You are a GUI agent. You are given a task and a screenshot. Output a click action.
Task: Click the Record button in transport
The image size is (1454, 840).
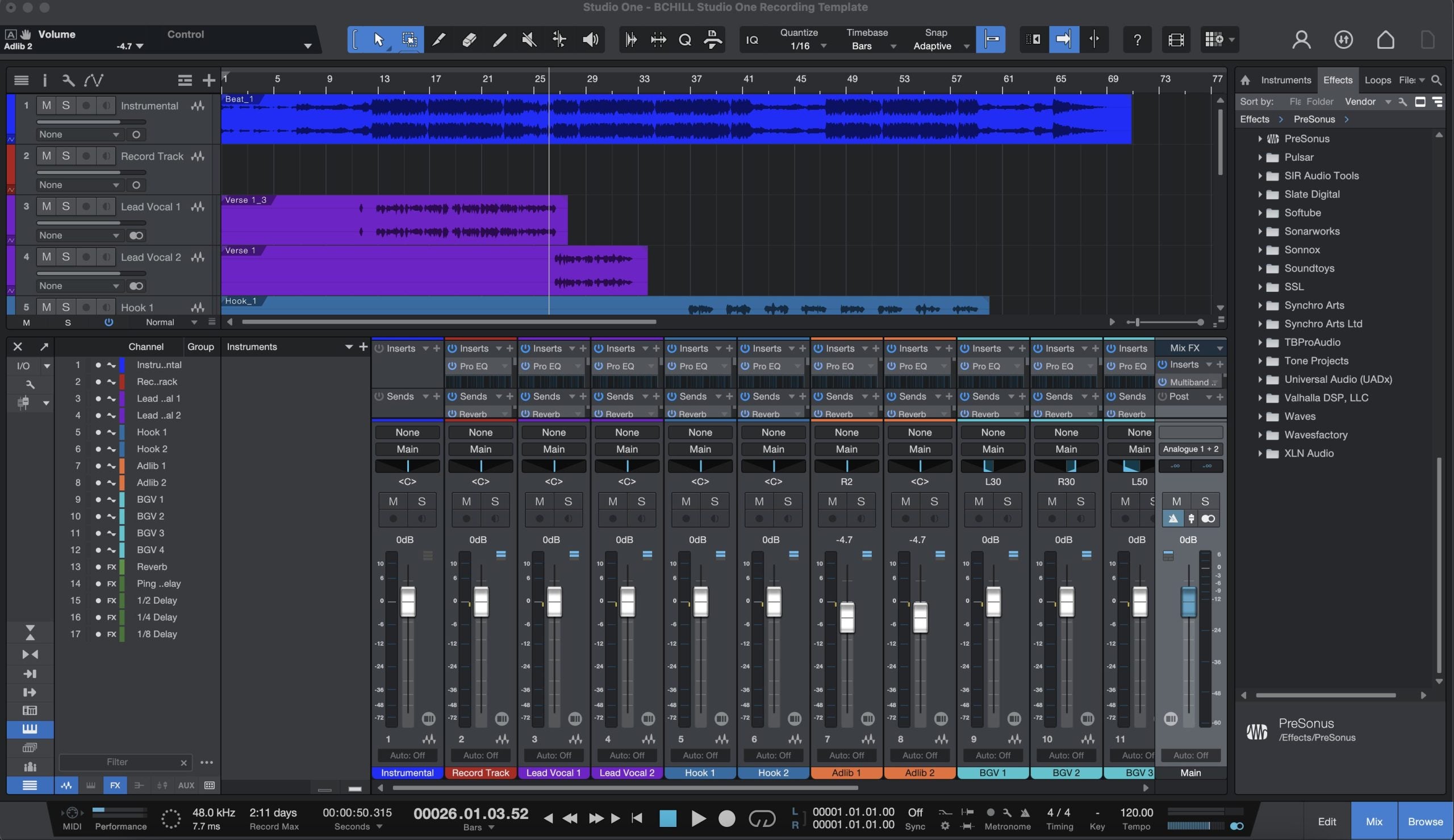[x=726, y=818]
